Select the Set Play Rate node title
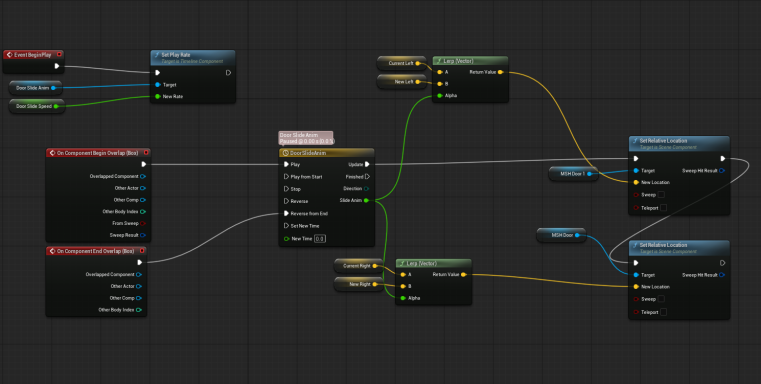761x384 pixels. (x=176, y=55)
